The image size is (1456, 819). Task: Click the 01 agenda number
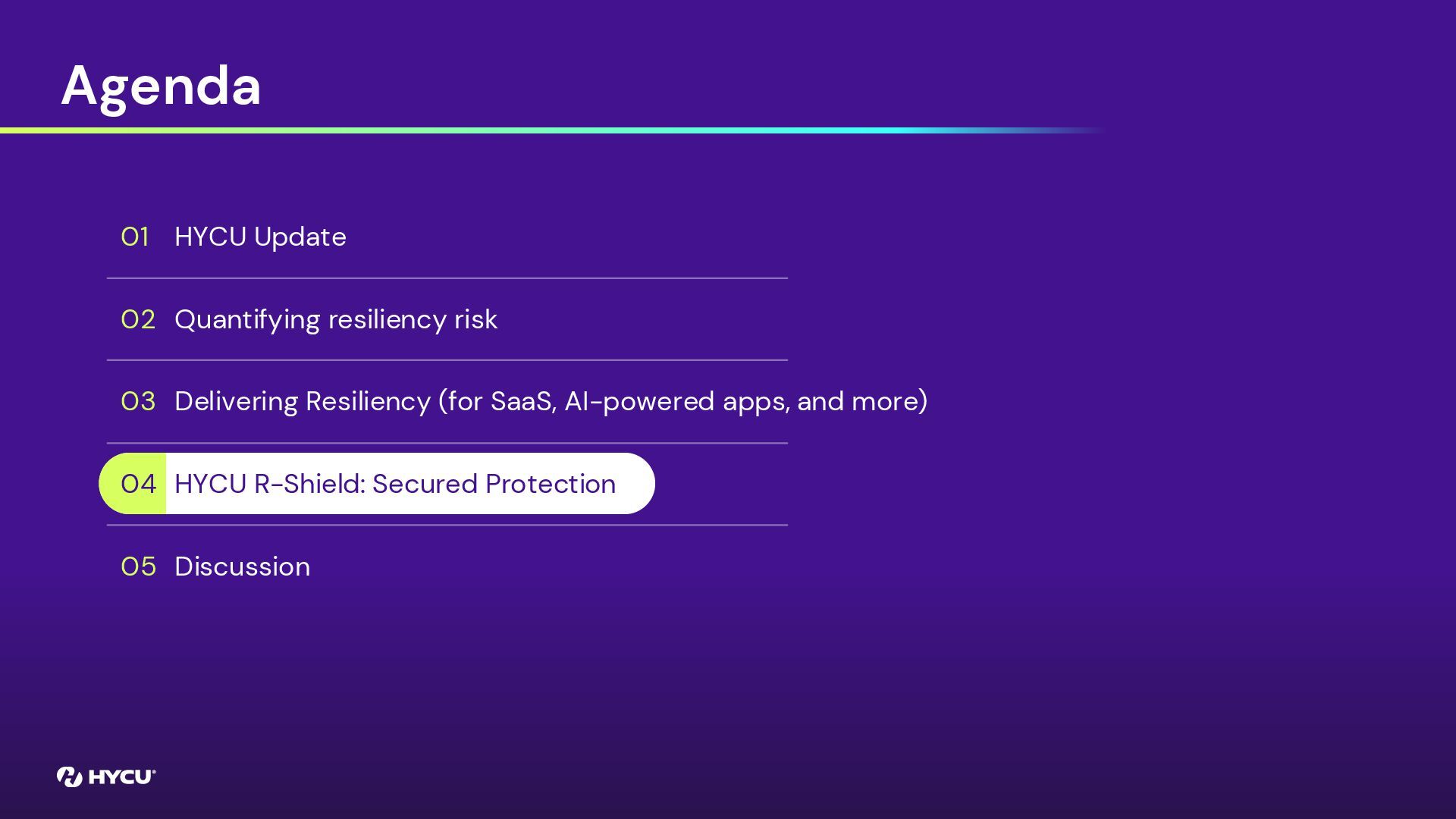tap(135, 237)
